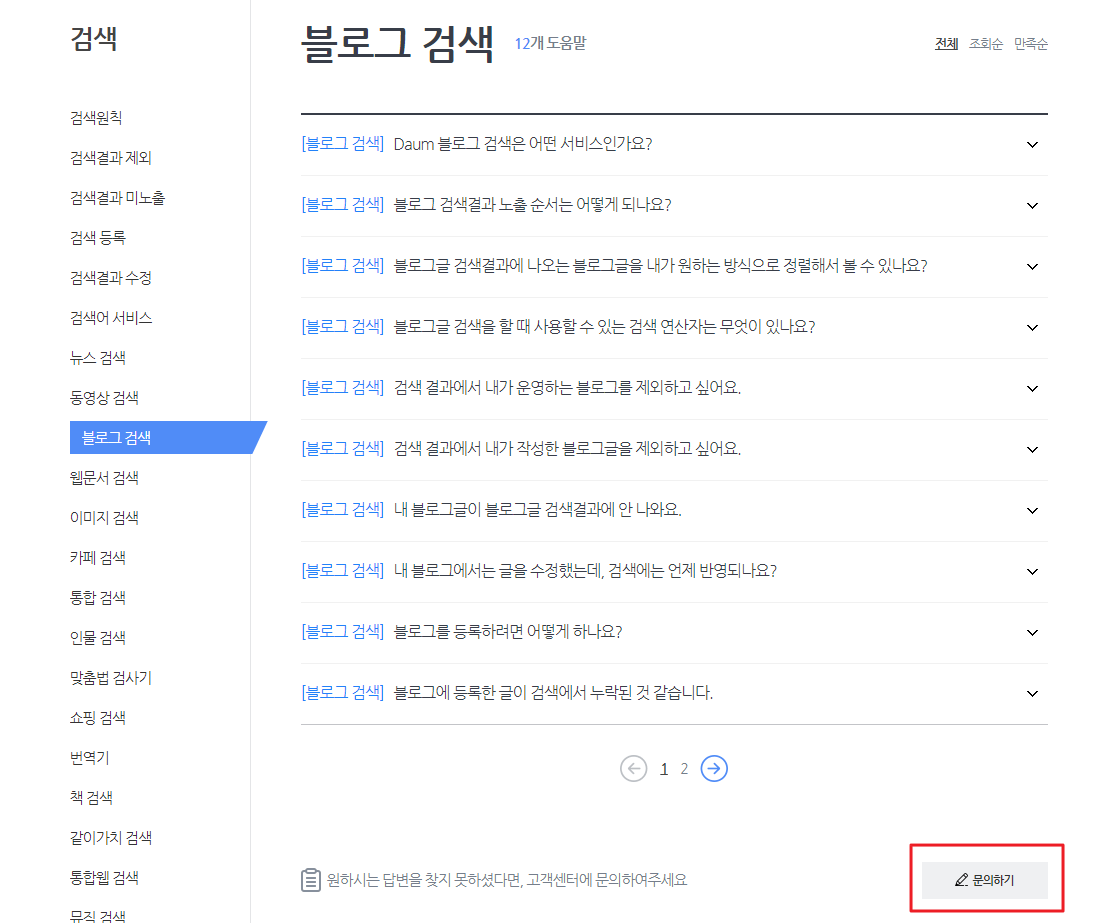Click the document icon beside the footer notice
The height and width of the screenshot is (923, 1110).
coord(309,879)
